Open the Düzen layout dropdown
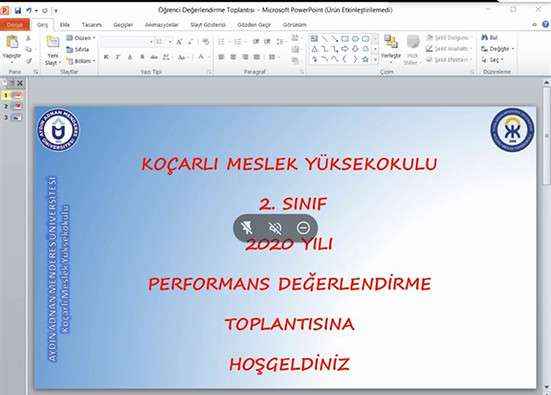551x395 pixels. pyautogui.click(x=81, y=38)
